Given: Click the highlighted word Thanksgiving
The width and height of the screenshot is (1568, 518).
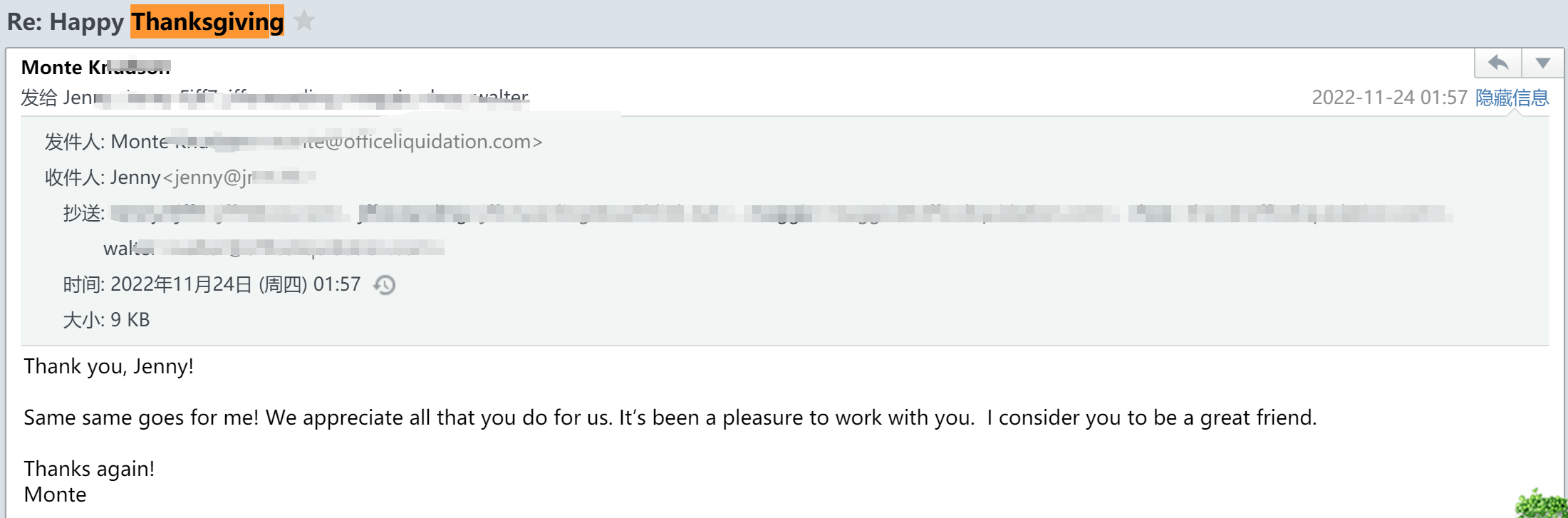Looking at the screenshot, I should point(207,22).
